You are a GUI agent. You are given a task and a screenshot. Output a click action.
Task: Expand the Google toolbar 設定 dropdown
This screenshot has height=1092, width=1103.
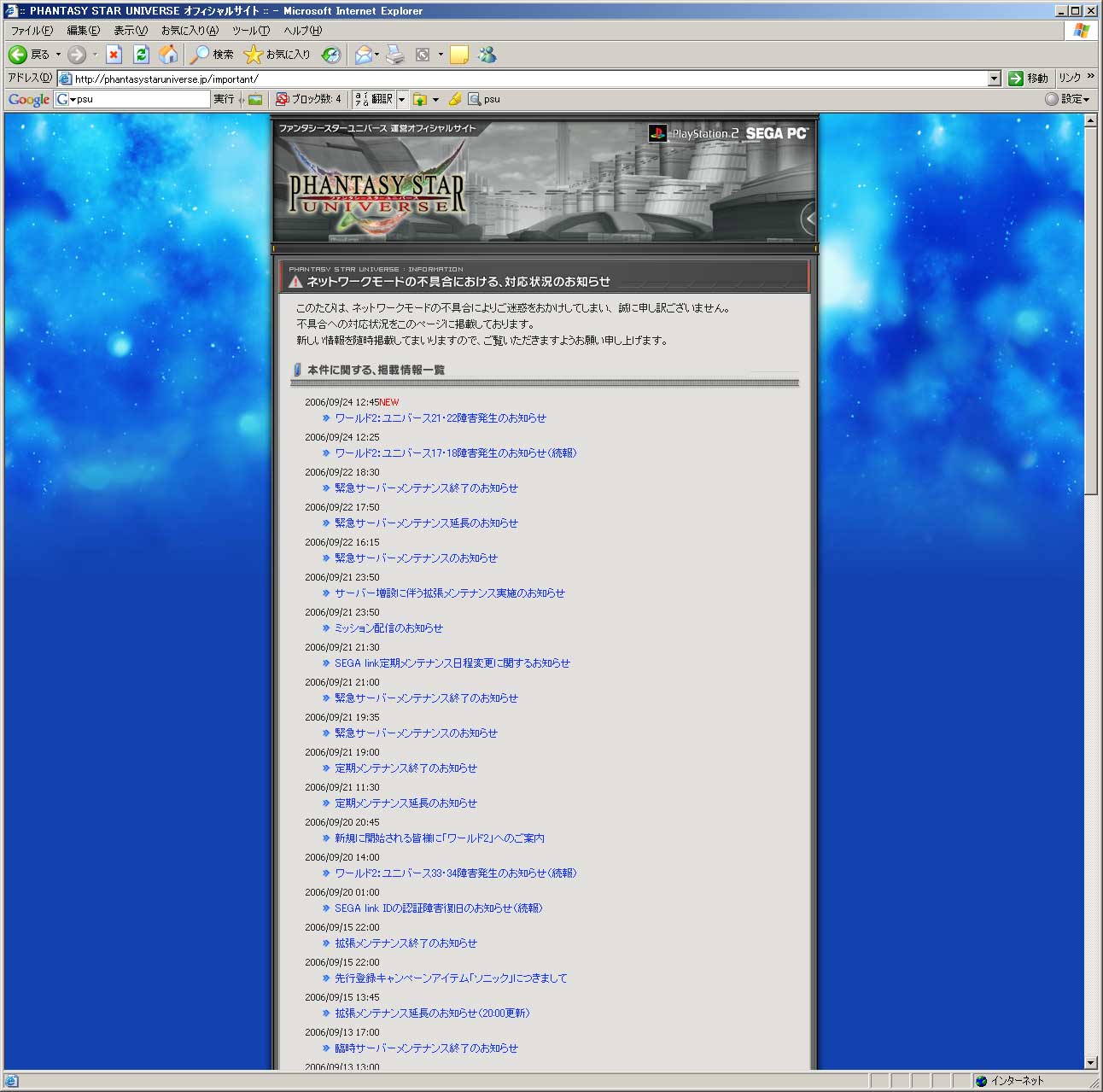[x=1068, y=99]
